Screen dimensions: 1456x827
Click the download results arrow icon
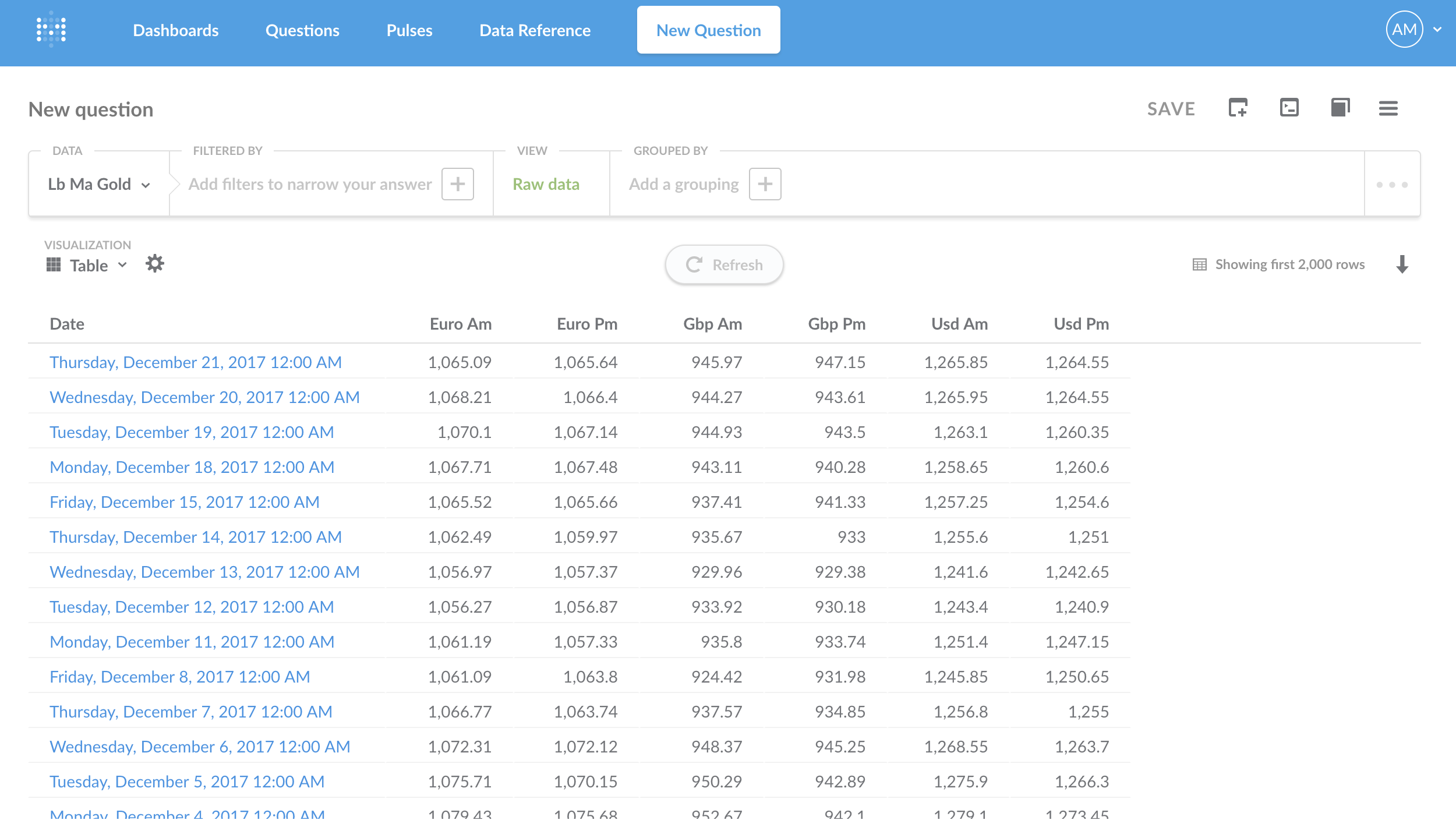[1402, 264]
